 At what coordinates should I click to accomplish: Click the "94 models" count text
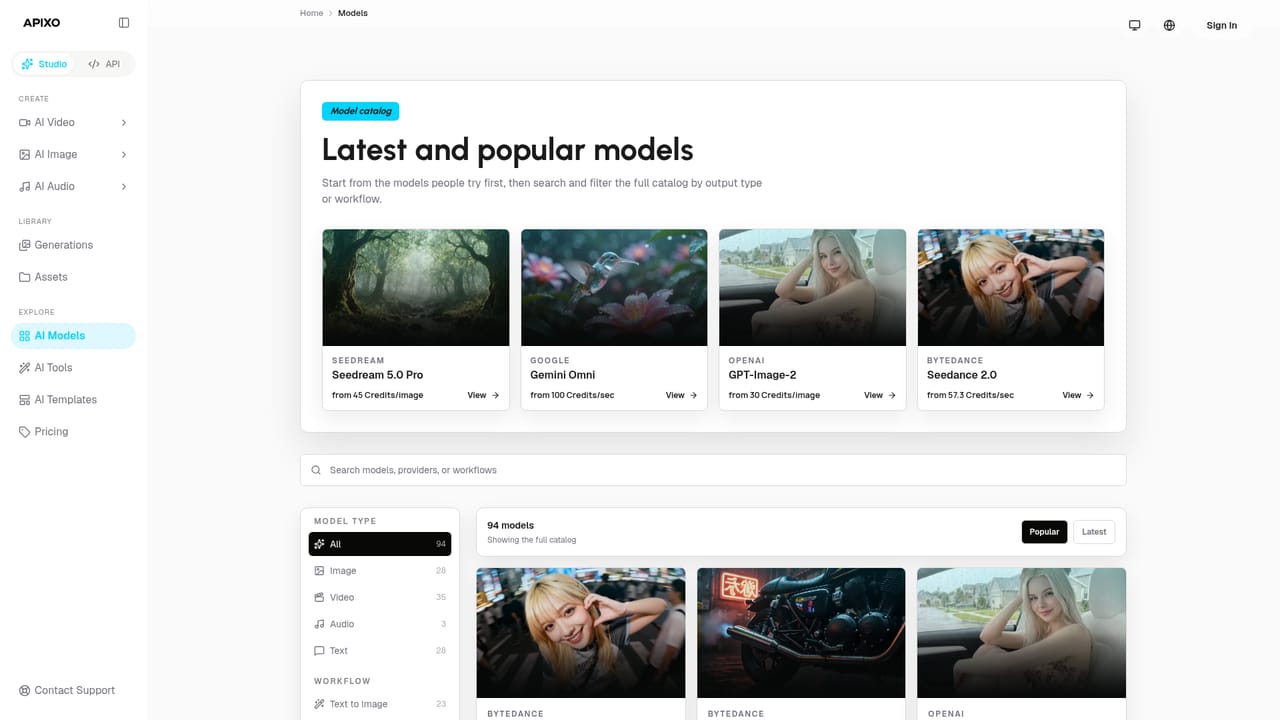tap(510, 525)
